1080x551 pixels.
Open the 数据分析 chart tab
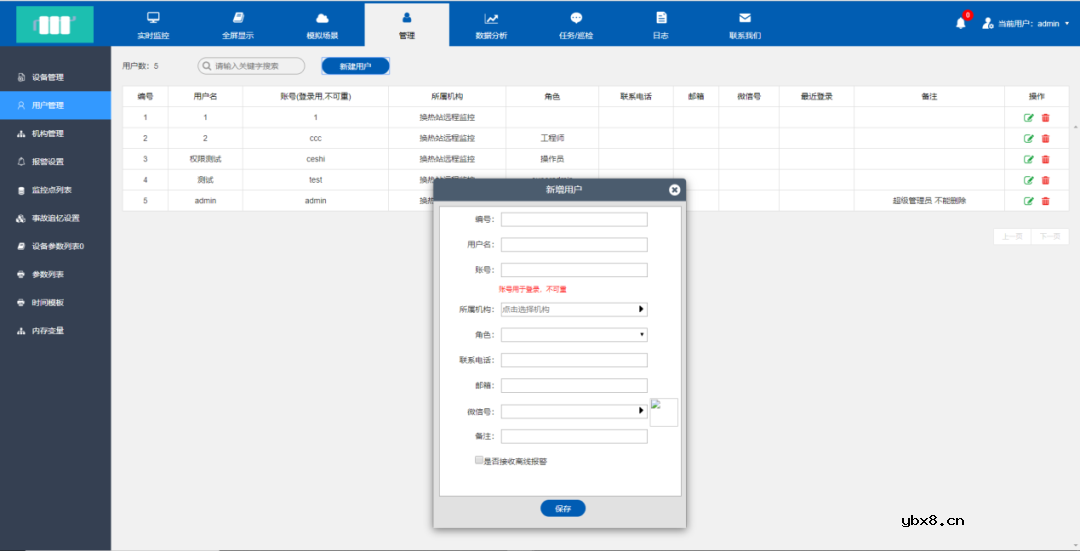tap(491, 25)
